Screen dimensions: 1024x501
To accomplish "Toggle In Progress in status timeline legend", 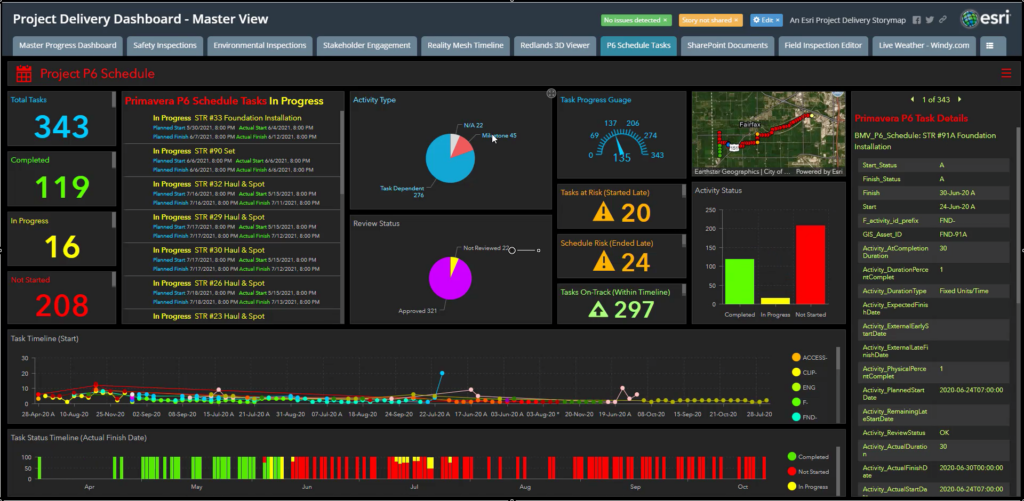I will [x=808, y=487].
